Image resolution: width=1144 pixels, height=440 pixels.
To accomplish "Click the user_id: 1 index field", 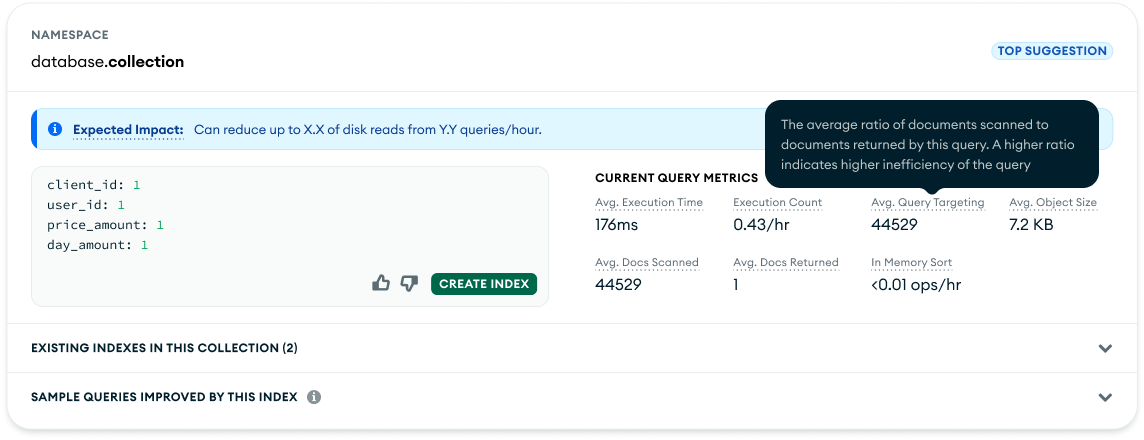I will pyautogui.click(x=86, y=205).
